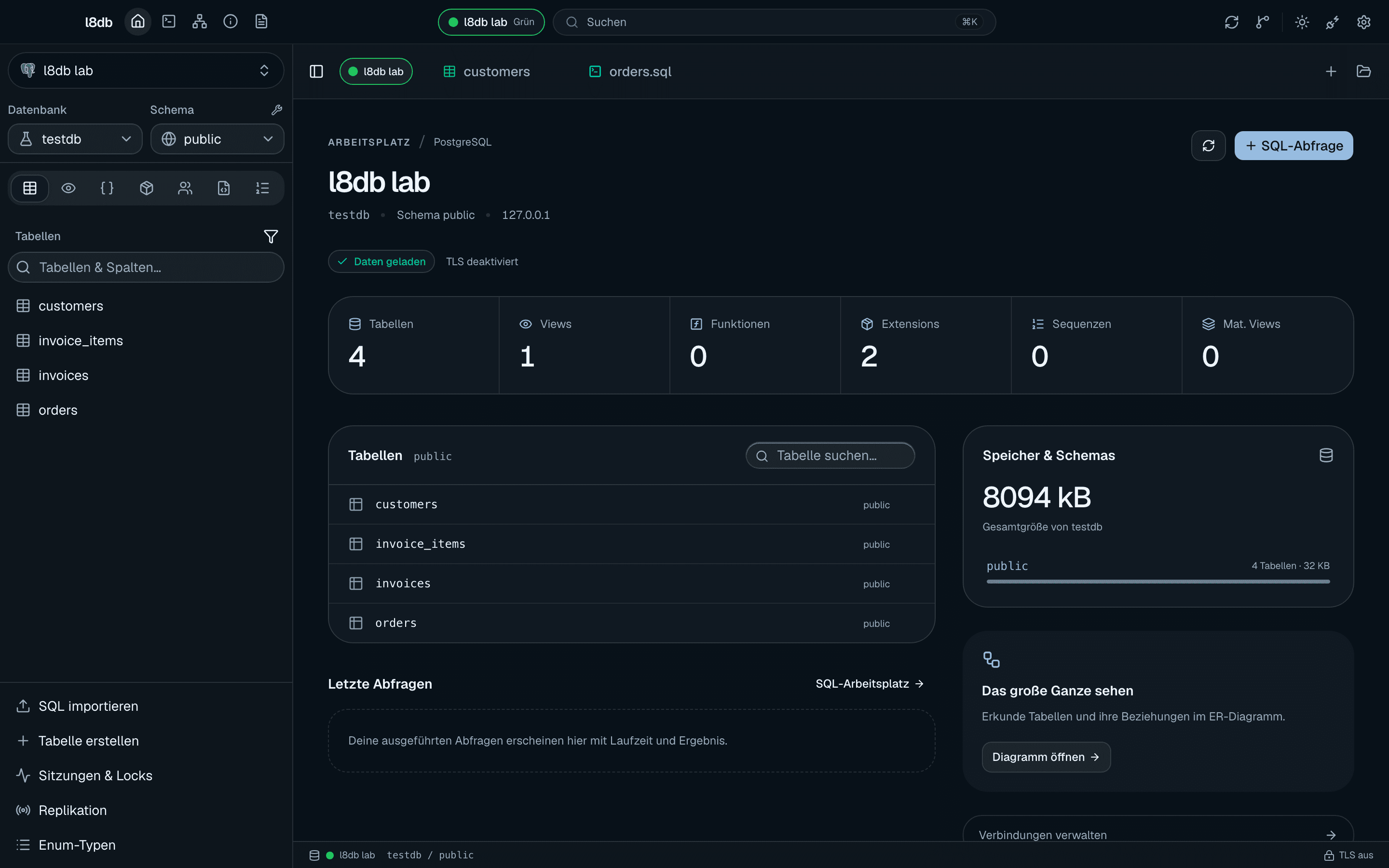This screenshot has width=1389, height=868.
Task: Open the home workspace icon
Action: coord(138,22)
